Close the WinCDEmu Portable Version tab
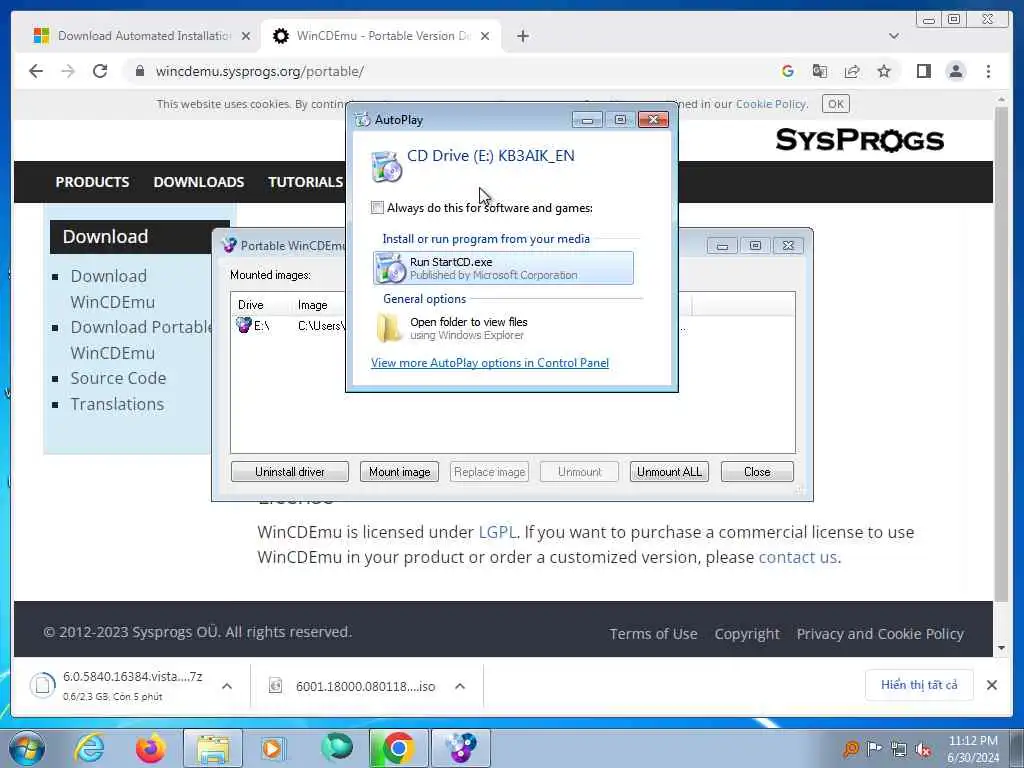This screenshot has width=1024, height=768. (485, 37)
